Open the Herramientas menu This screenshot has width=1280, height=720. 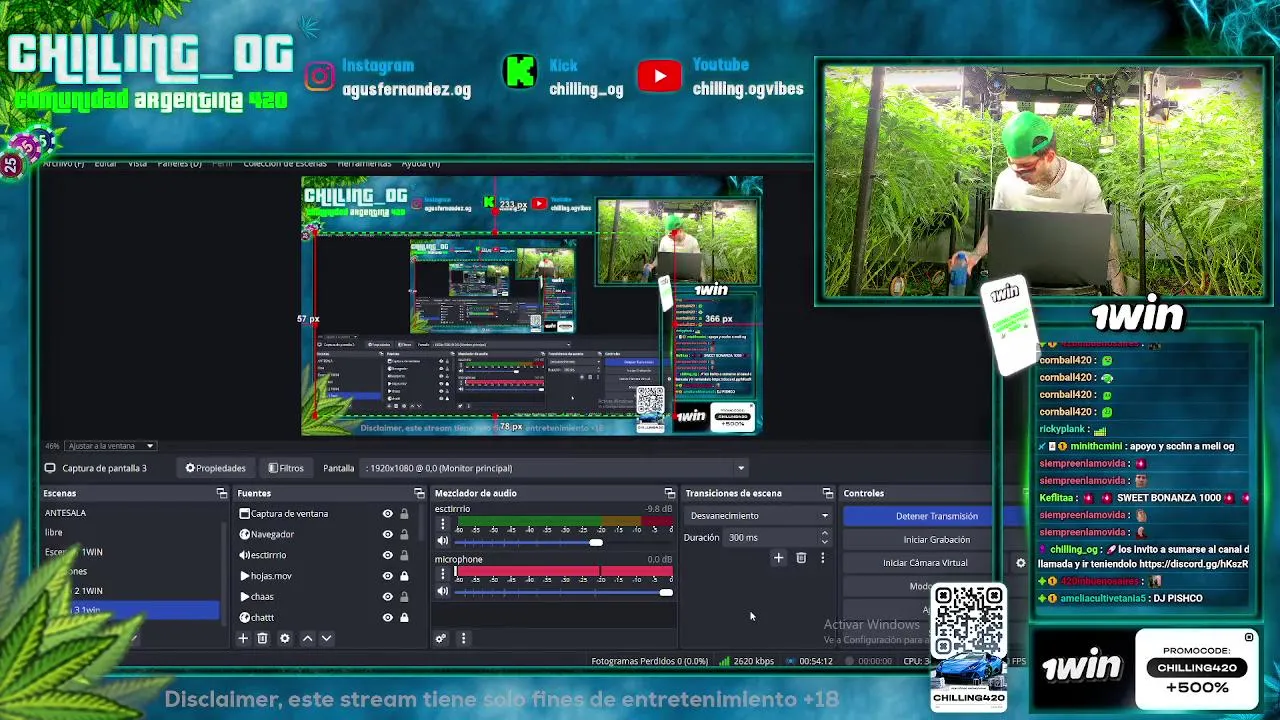point(364,163)
